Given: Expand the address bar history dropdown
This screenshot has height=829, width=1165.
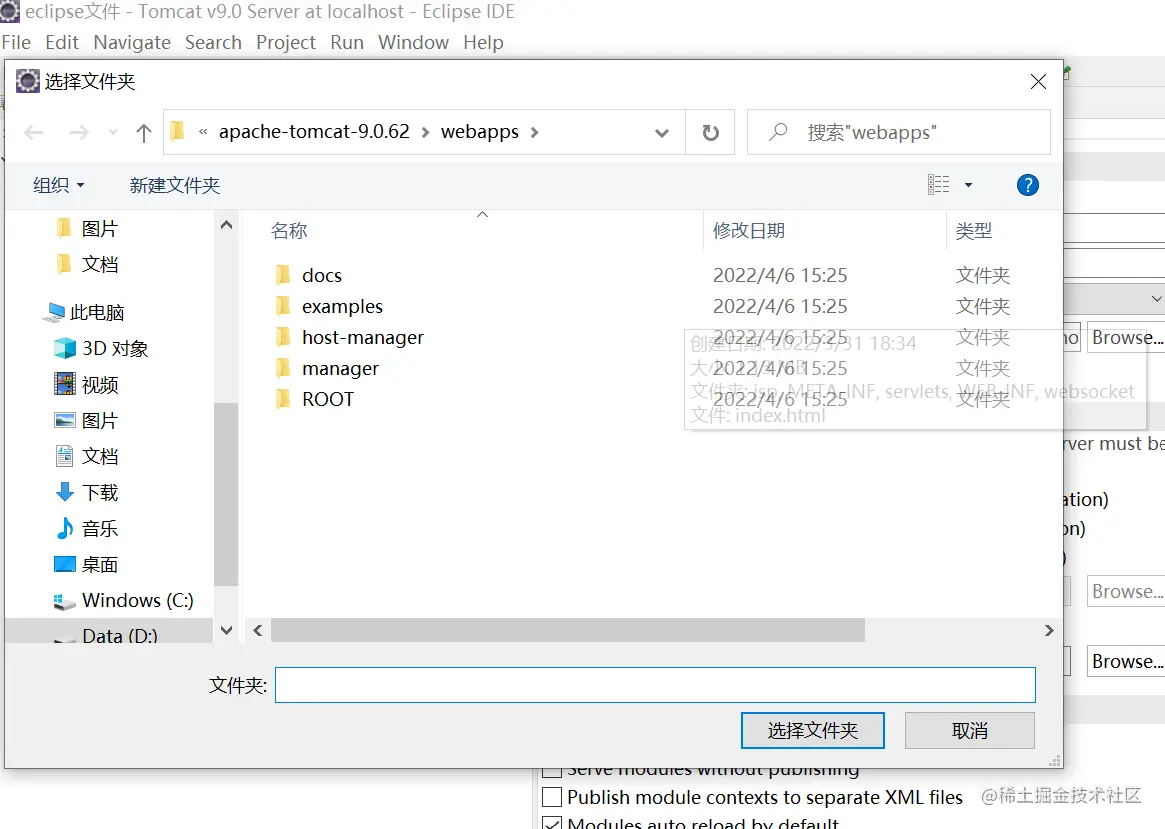Looking at the screenshot, I should pos(661,133).
